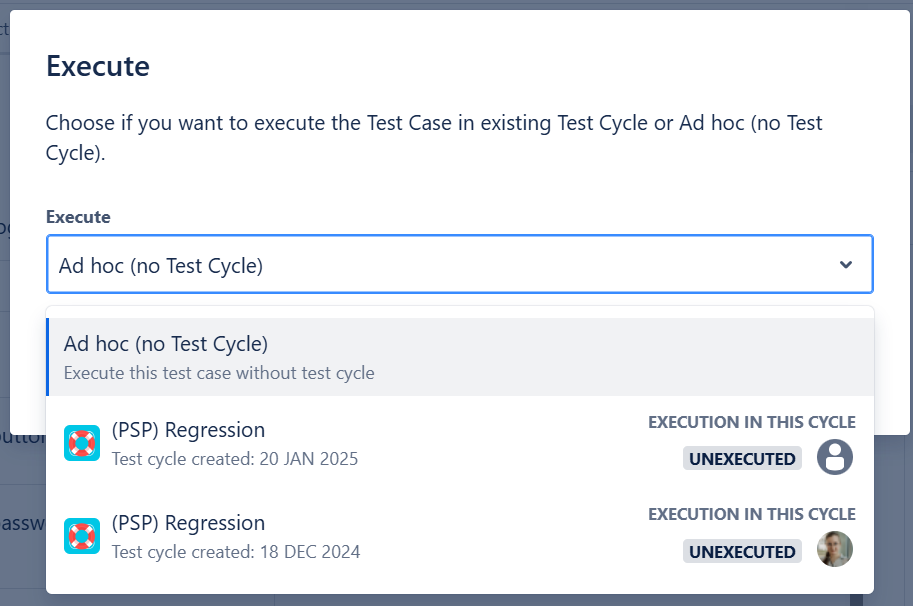Click EXECUTION IN THIS CYCLE label for 2025 cycle
Image resolution: width=913 pixels, height=606 pixels.
pyautogui.click(x=754, y=421)
